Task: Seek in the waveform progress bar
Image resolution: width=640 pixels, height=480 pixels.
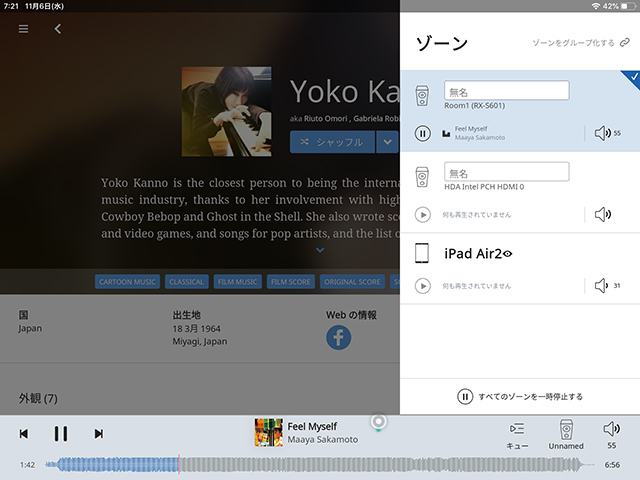Action: tap(320, 465)
